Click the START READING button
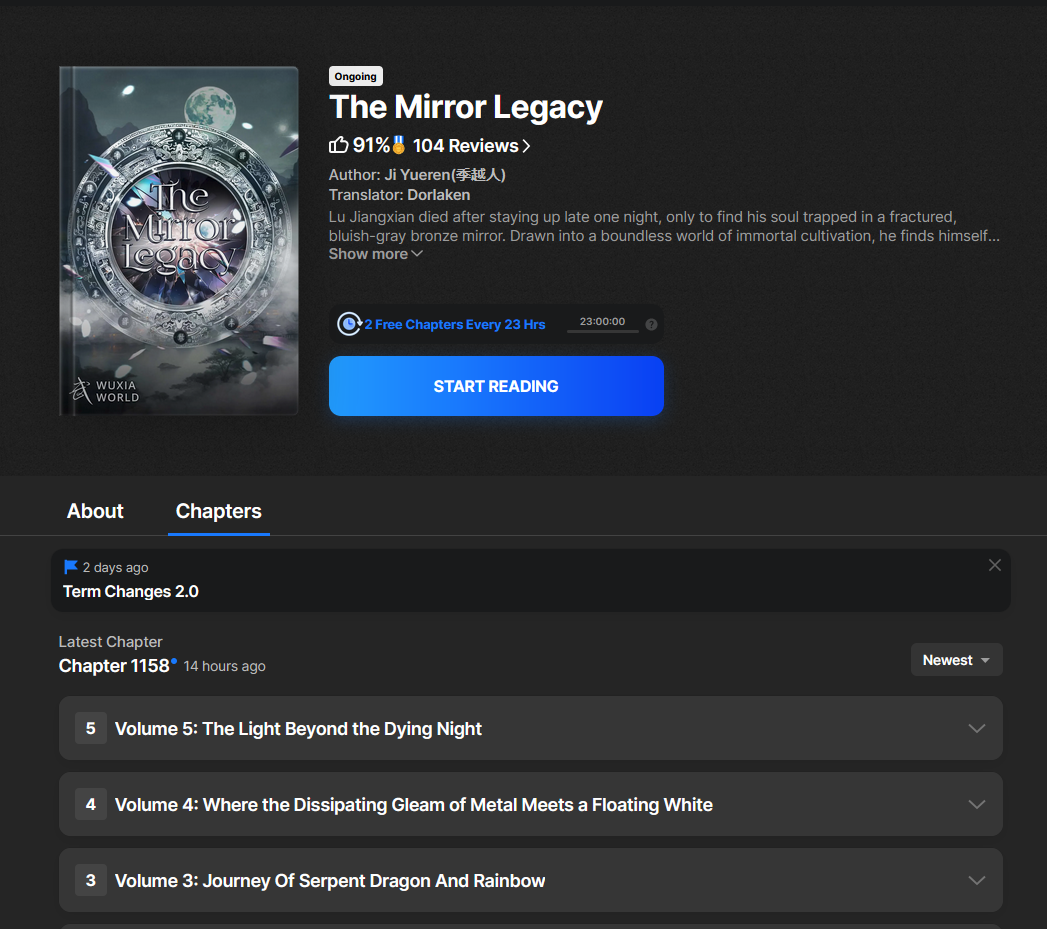Viewport: 1047px width, 929px height. (496, 386)
